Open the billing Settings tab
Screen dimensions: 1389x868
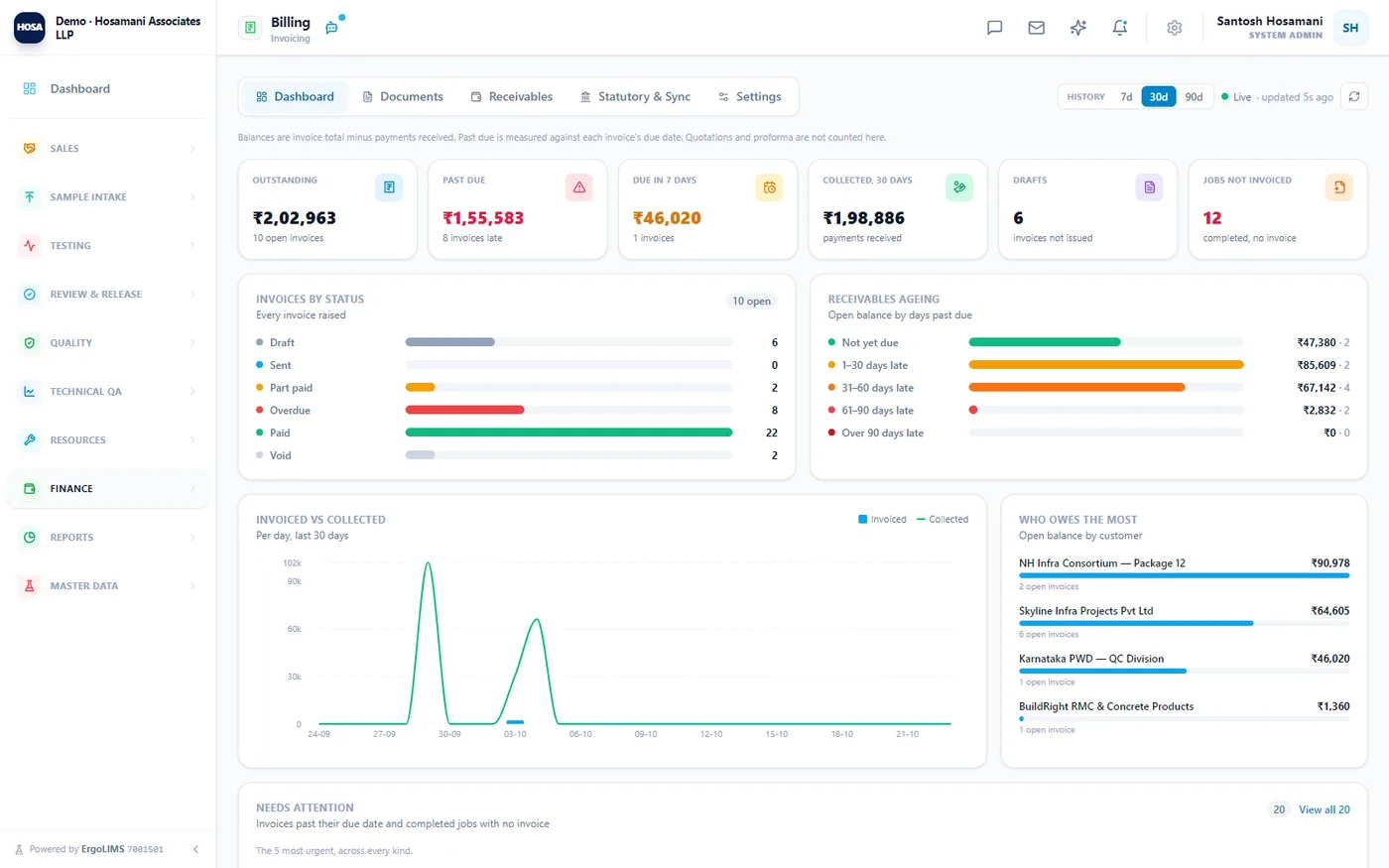[750, 96]
